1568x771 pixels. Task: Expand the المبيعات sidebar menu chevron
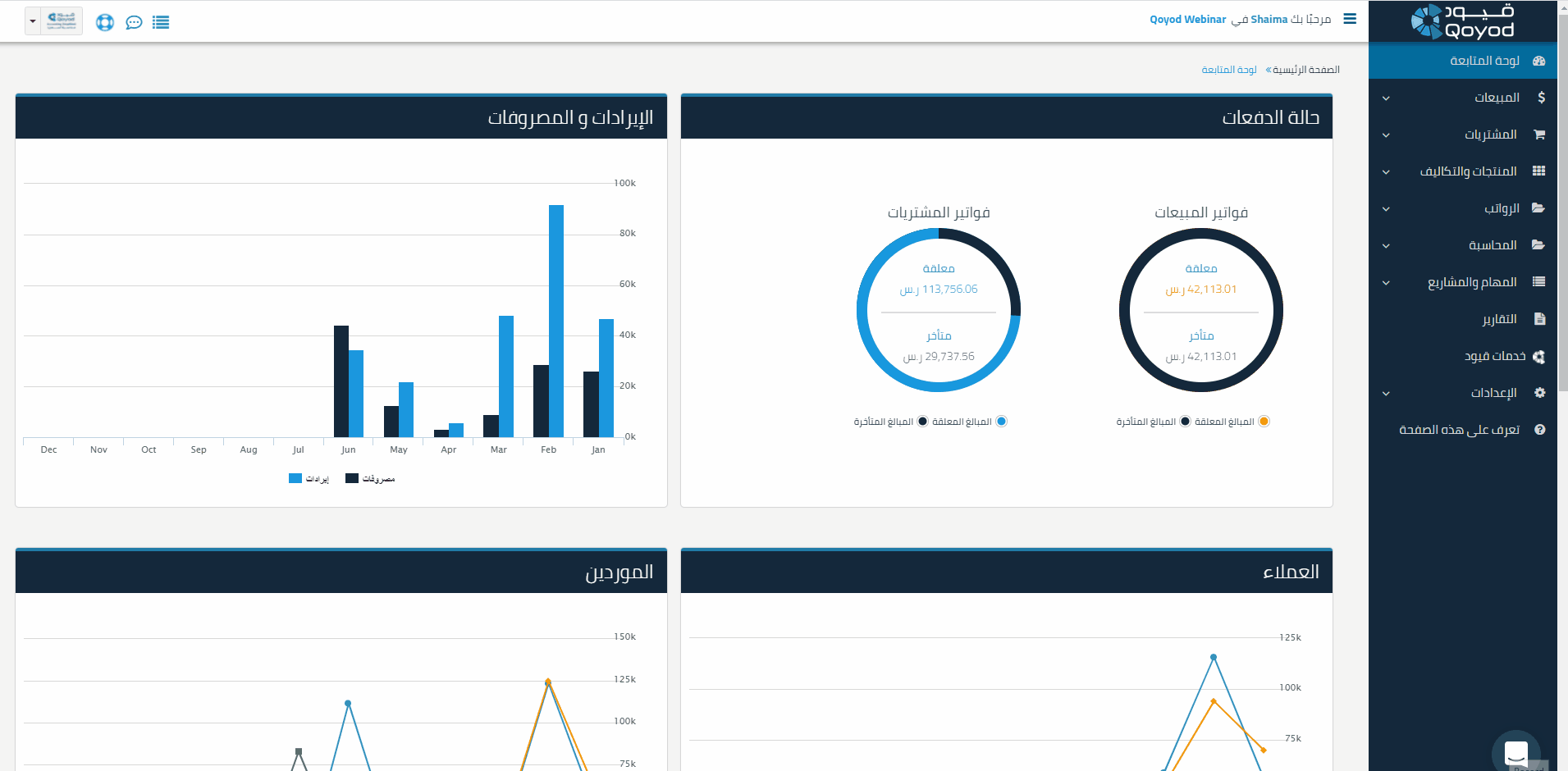tap(1386, 98)
